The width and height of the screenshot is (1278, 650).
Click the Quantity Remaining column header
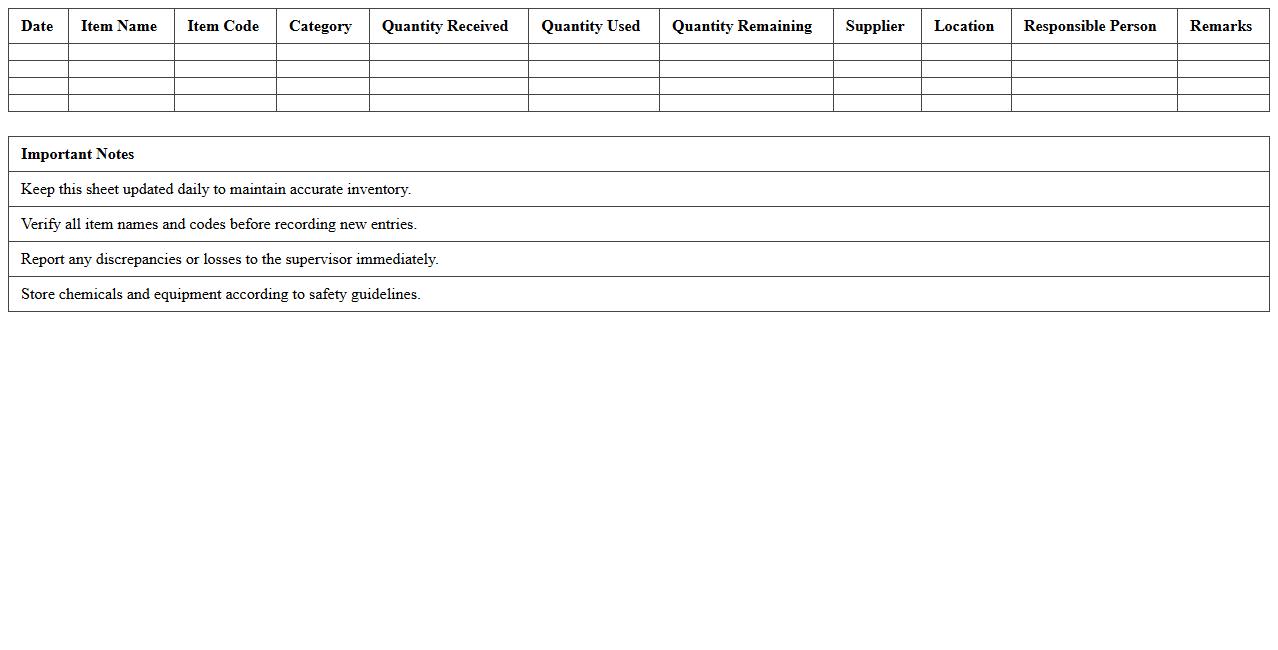click(742, 26)
